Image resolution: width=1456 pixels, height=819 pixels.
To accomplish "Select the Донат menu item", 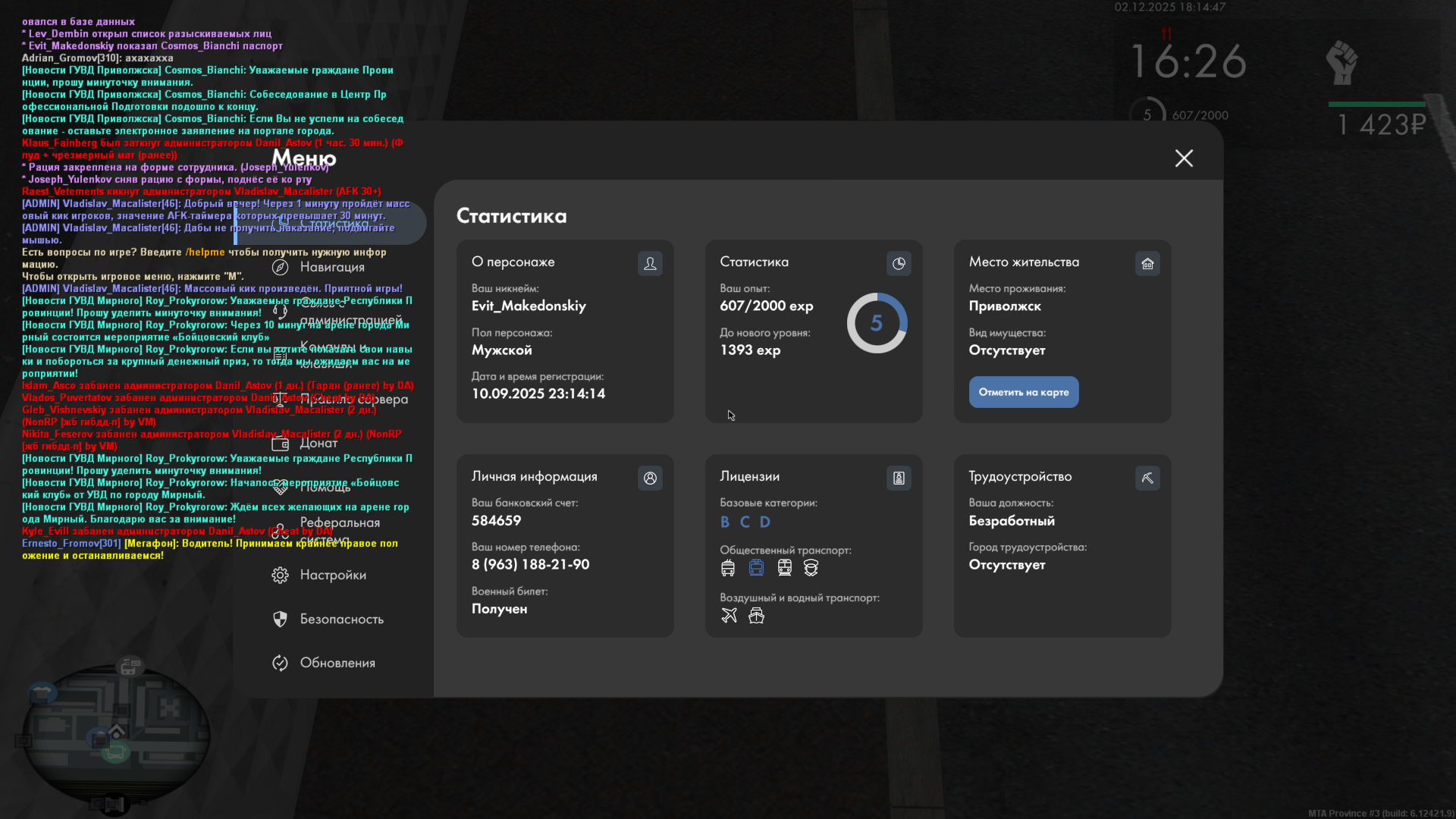I will [x=318, y=443].
